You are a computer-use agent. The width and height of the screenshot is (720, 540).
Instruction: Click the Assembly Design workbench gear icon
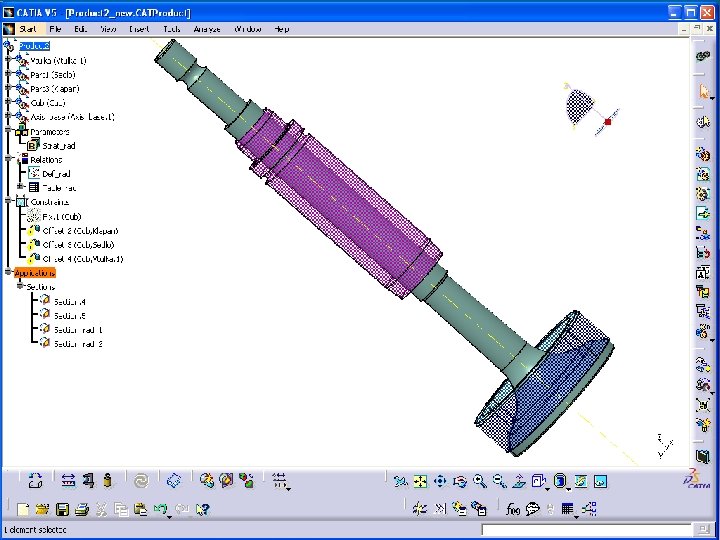[x=703, y=56]
